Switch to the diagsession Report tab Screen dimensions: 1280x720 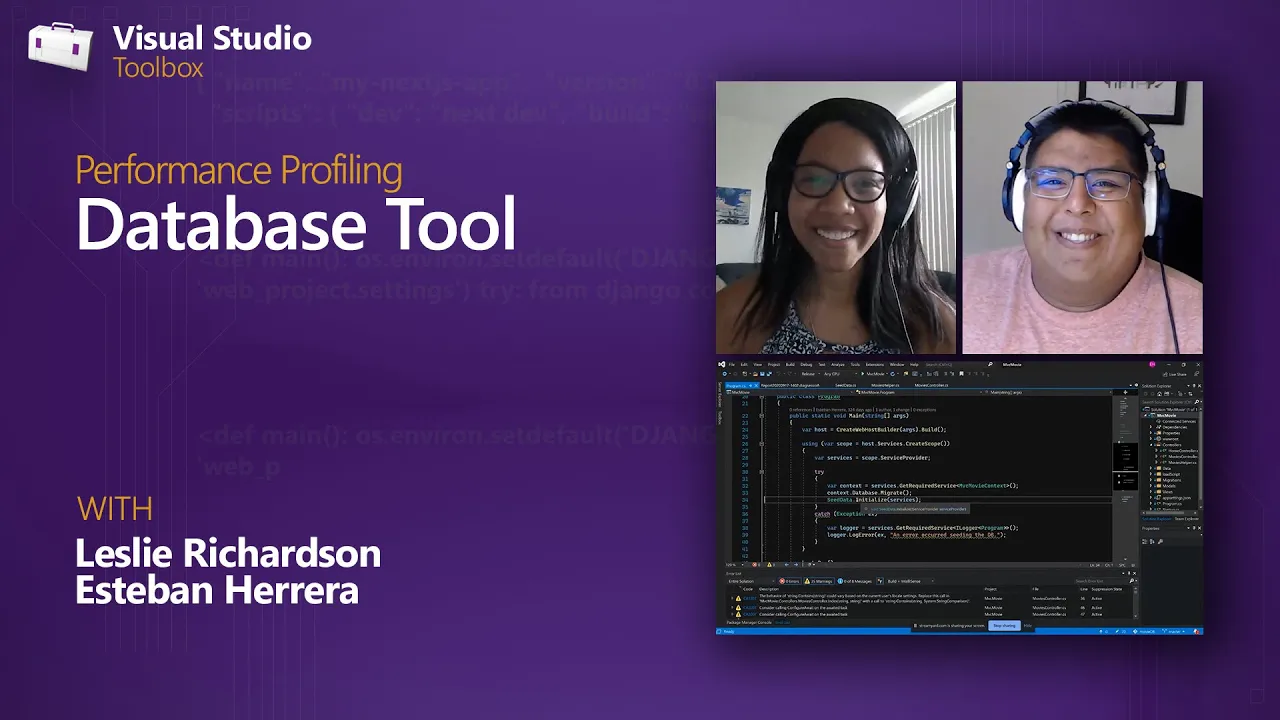tap(790, 385)
